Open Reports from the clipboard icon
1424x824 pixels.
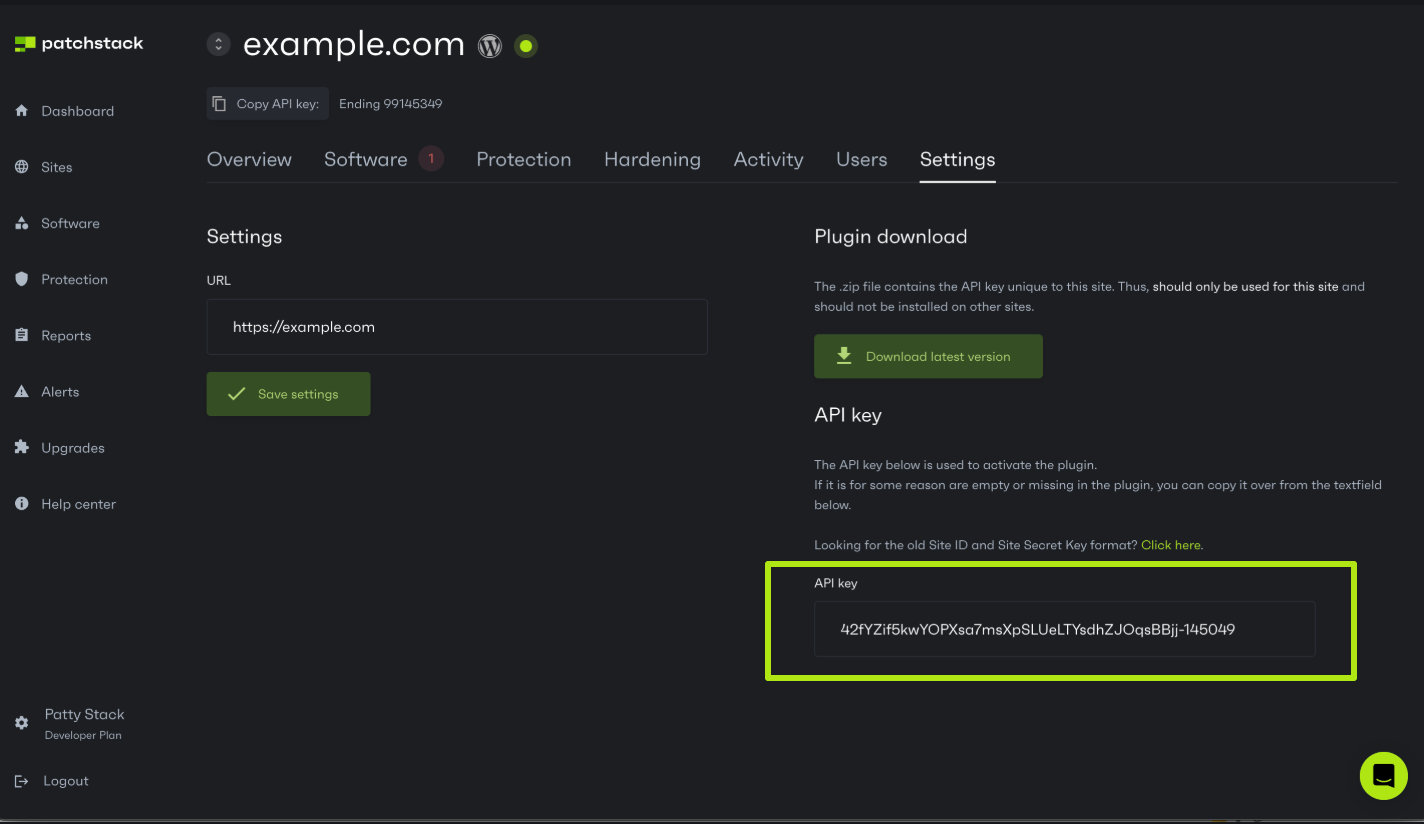pyautogui.click(x=22, y=335)
